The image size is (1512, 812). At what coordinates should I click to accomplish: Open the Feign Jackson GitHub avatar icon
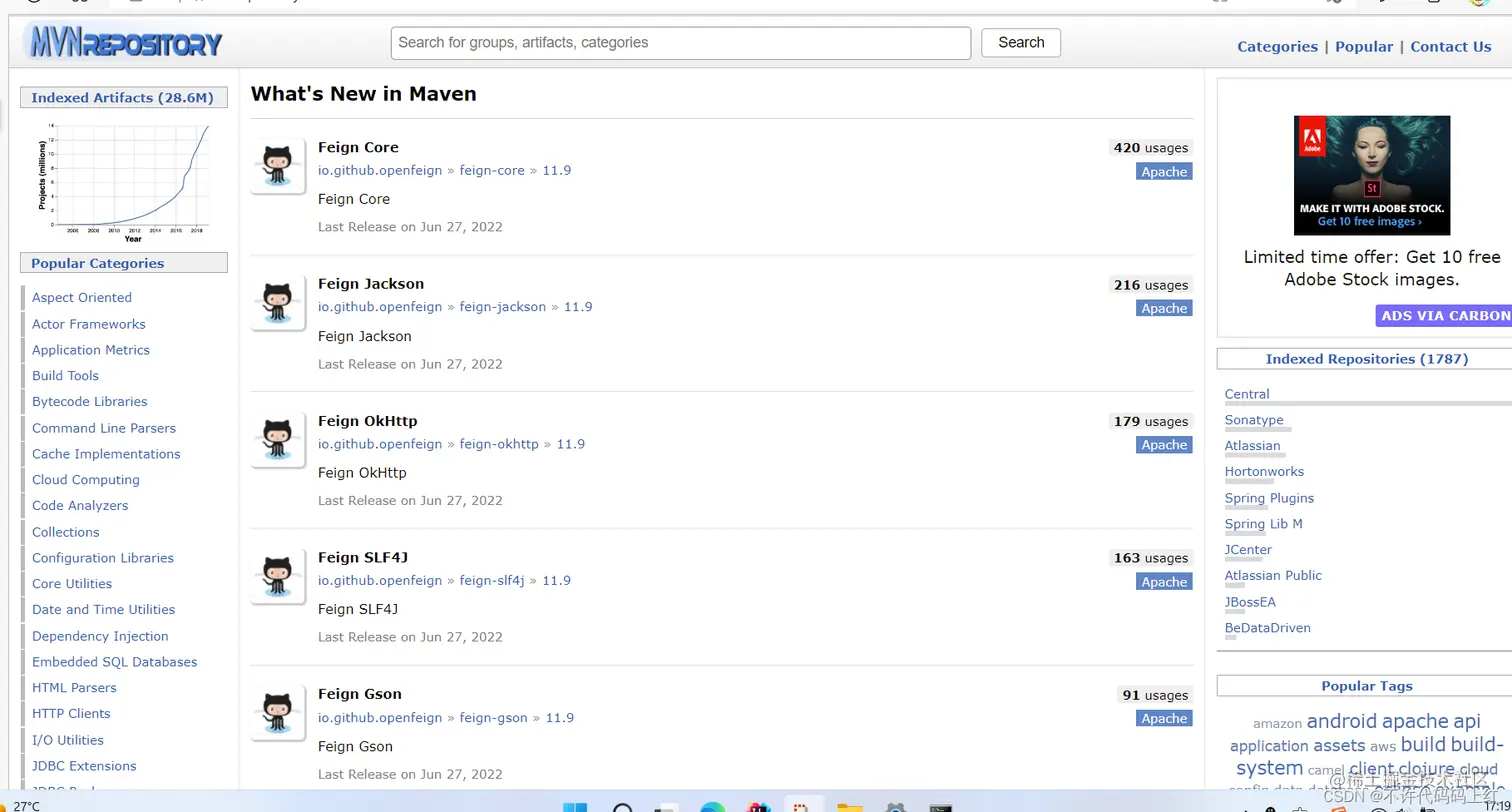point(277,303)
